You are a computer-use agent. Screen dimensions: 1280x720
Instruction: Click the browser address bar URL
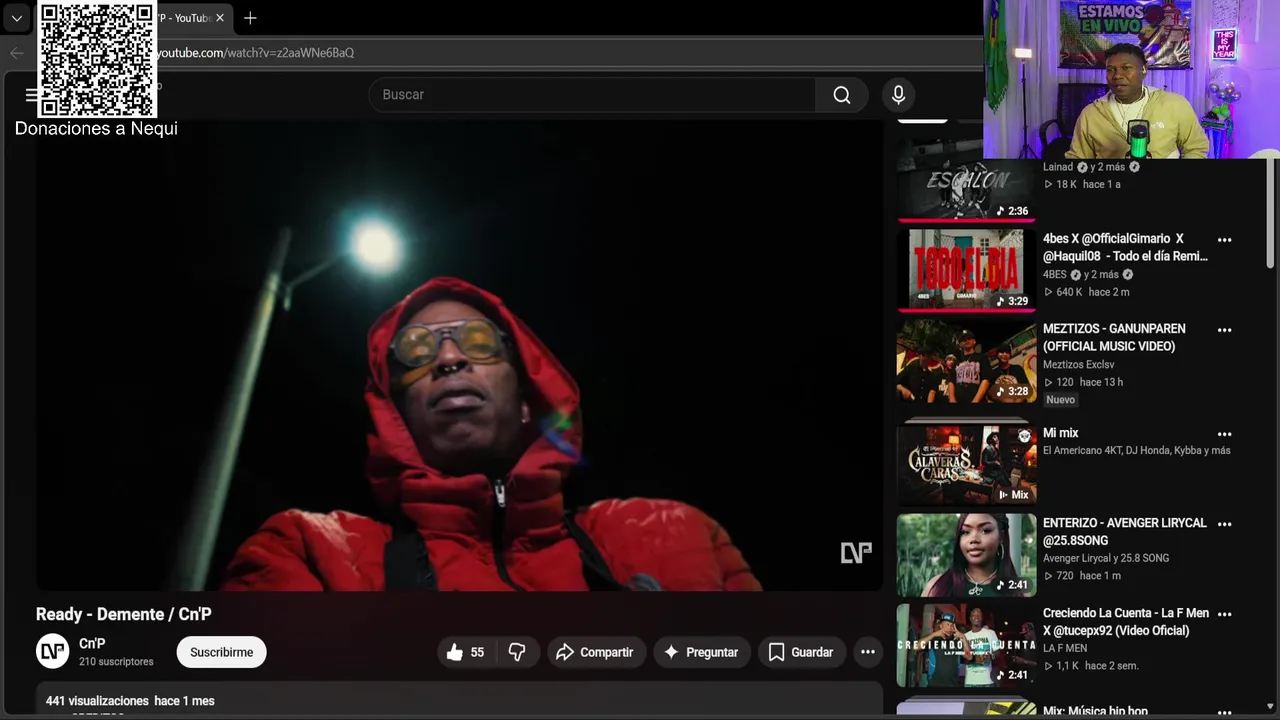tap(255, 53)
